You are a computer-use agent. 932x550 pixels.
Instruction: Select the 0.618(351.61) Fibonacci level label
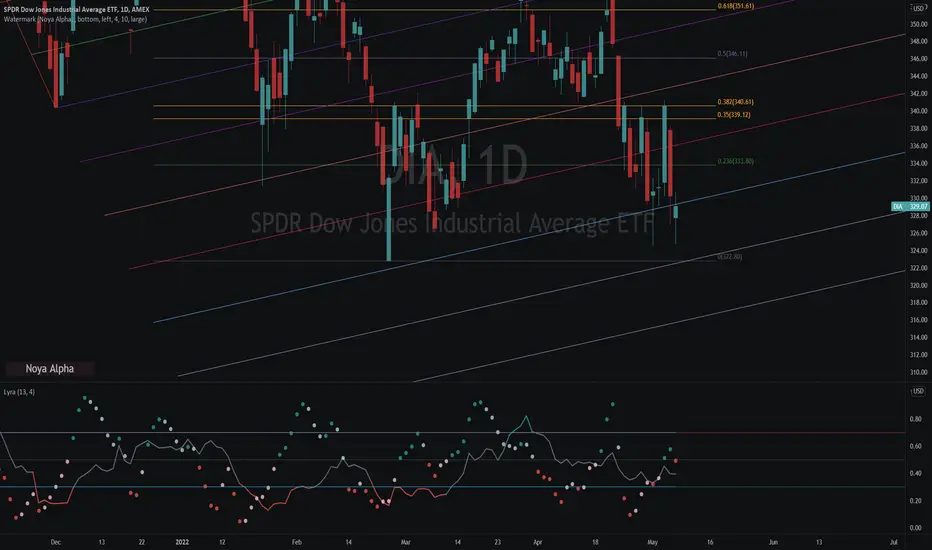pos(735,6)
